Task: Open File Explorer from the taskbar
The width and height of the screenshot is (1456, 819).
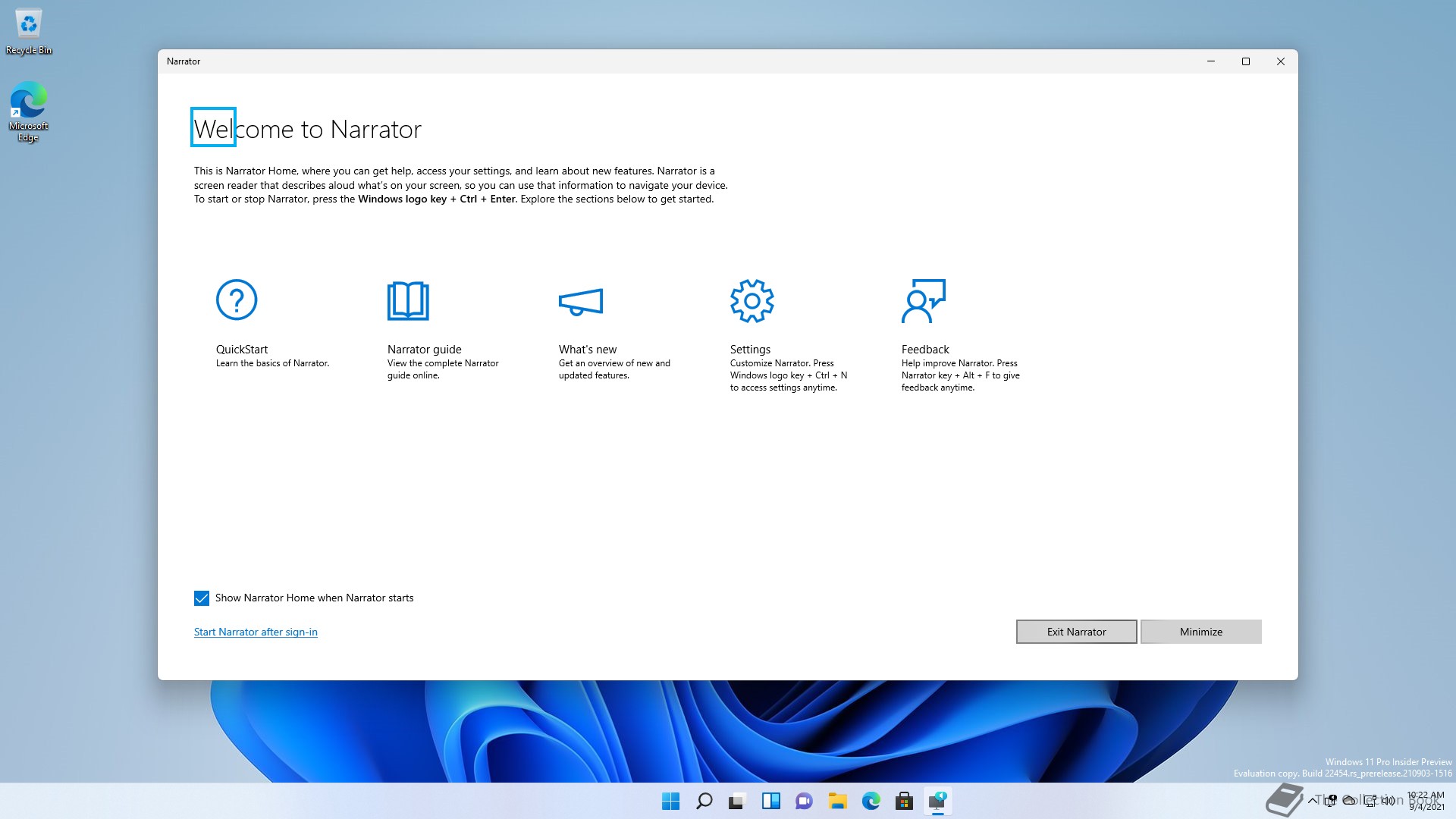Action: click(837, 801)
